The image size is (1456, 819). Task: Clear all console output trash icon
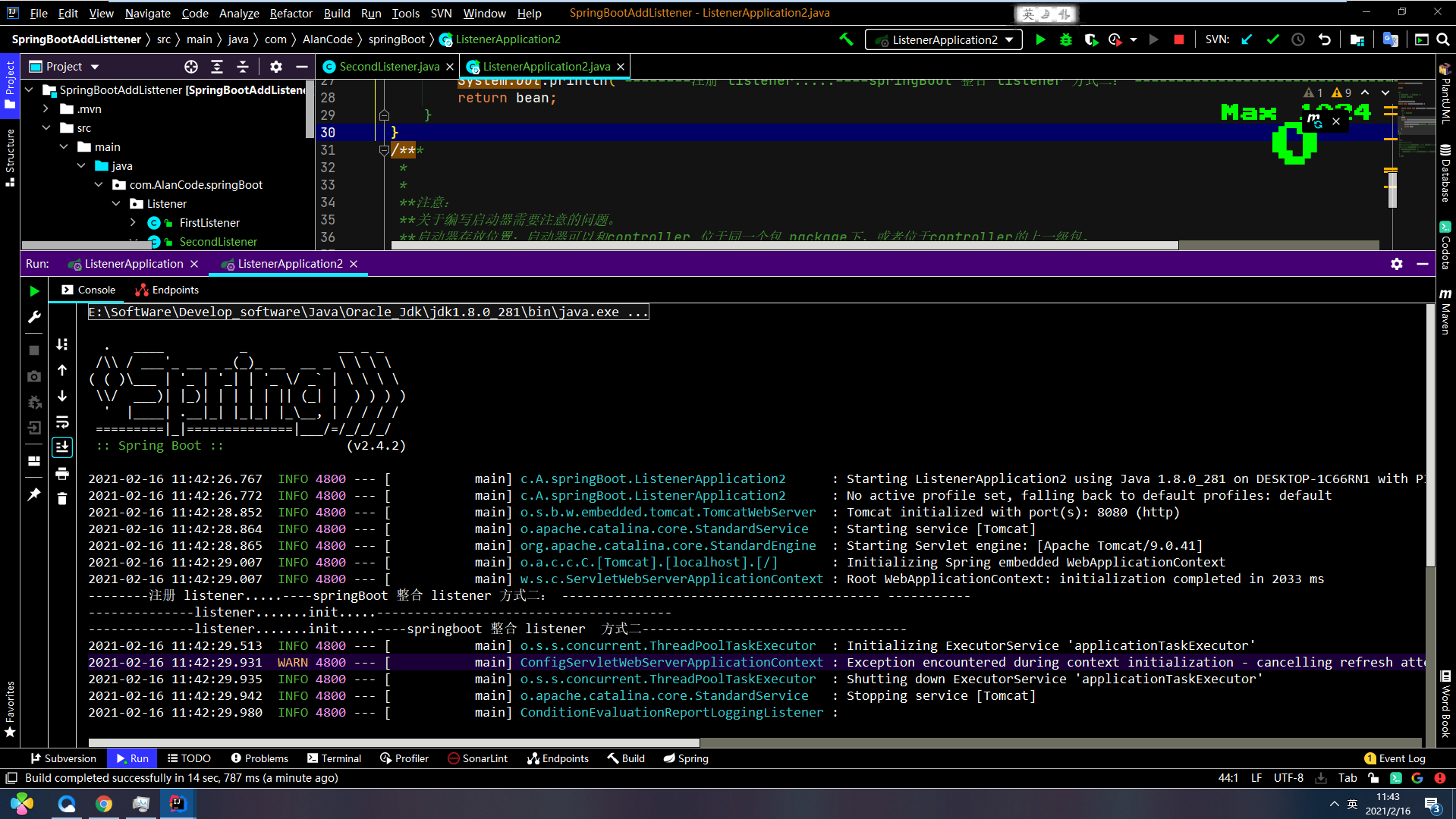tap(62, 498)
